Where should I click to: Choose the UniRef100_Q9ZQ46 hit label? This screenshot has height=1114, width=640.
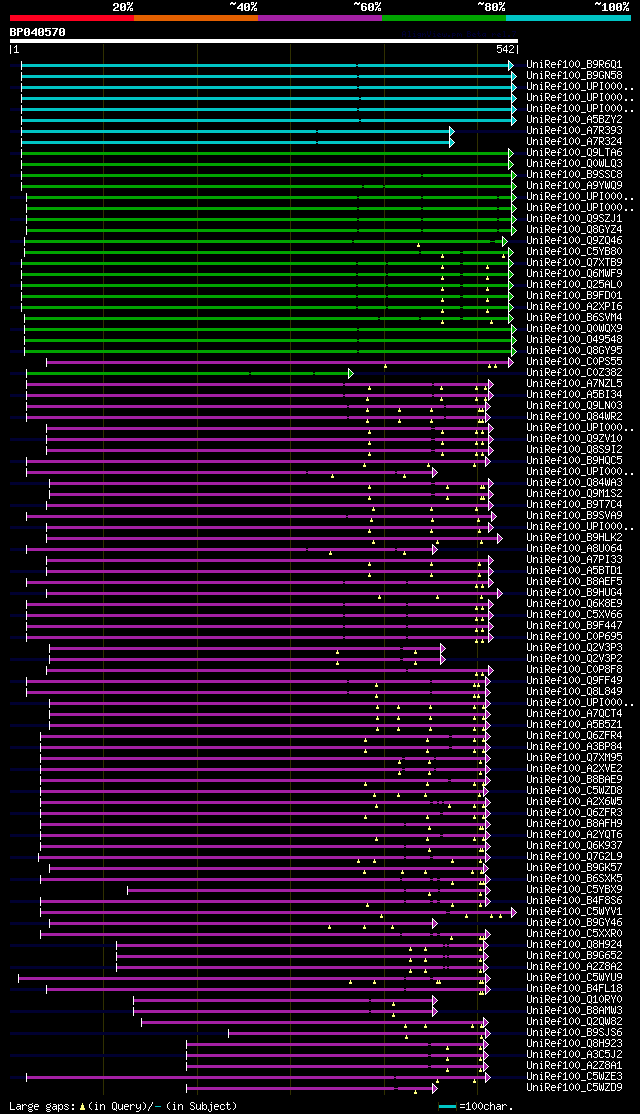[x=575, y=240]
